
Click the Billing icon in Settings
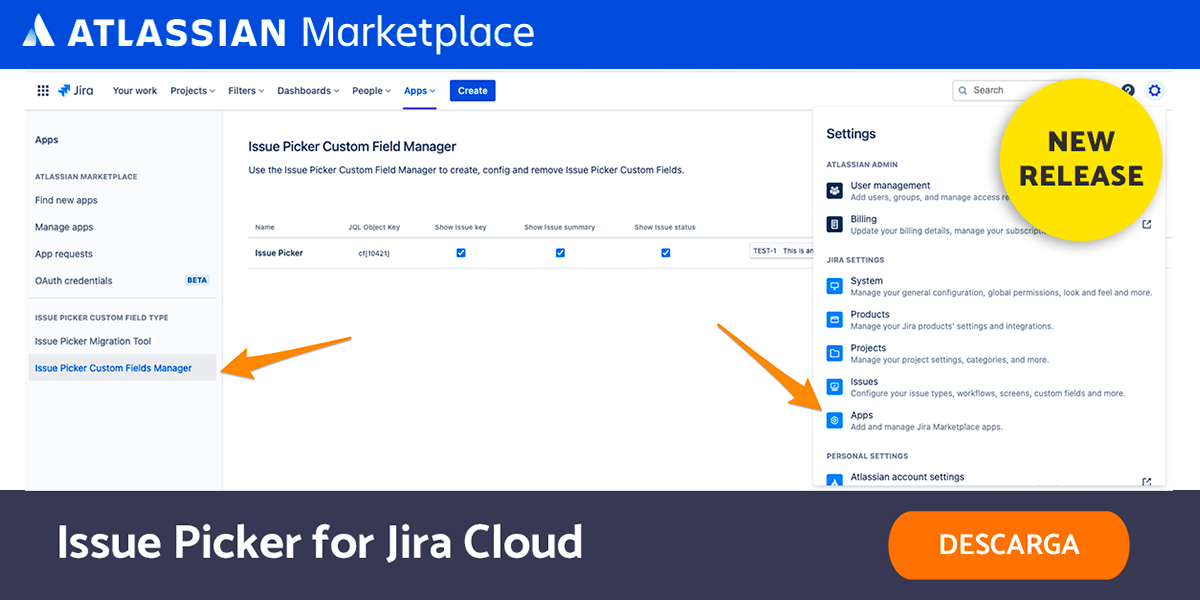click(x=835, y=224)
